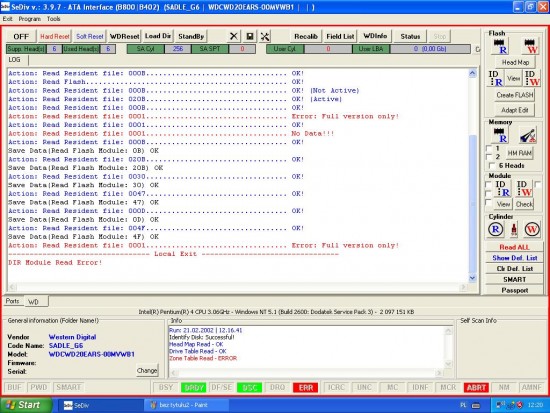This screenshot has height=413, width=550.
Task: Switch to the WD tab
Action: click(x=35, y=302)
